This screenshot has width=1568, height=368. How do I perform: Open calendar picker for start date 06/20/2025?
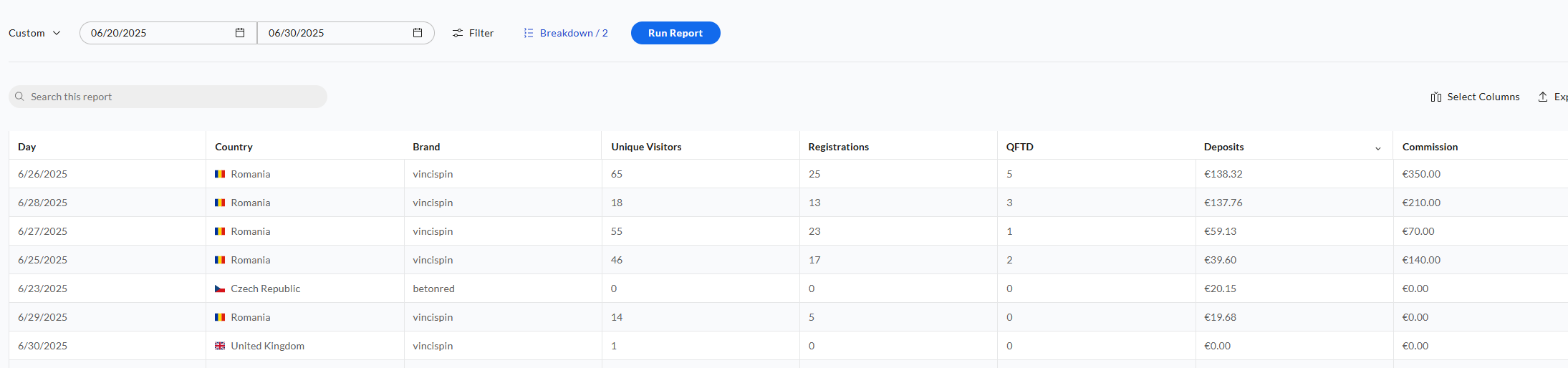pyautogui.click(x=240, y=33)
